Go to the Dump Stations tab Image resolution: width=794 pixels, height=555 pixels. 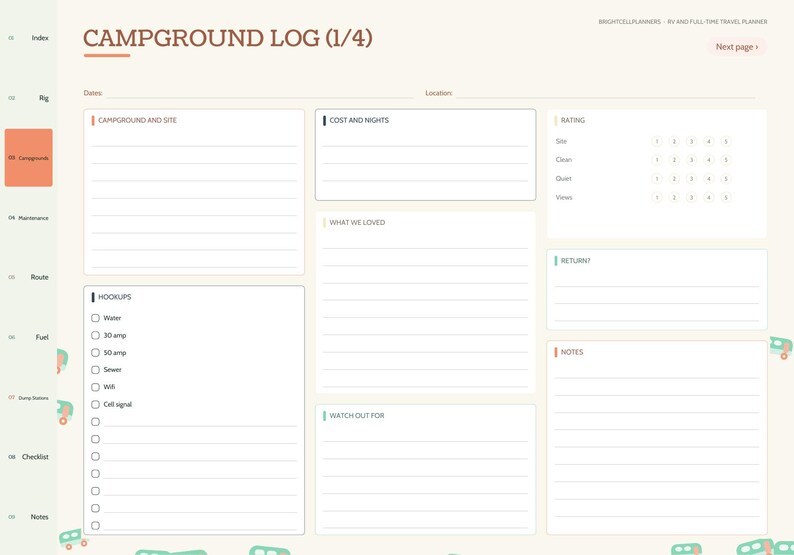[x=28, y=398]
